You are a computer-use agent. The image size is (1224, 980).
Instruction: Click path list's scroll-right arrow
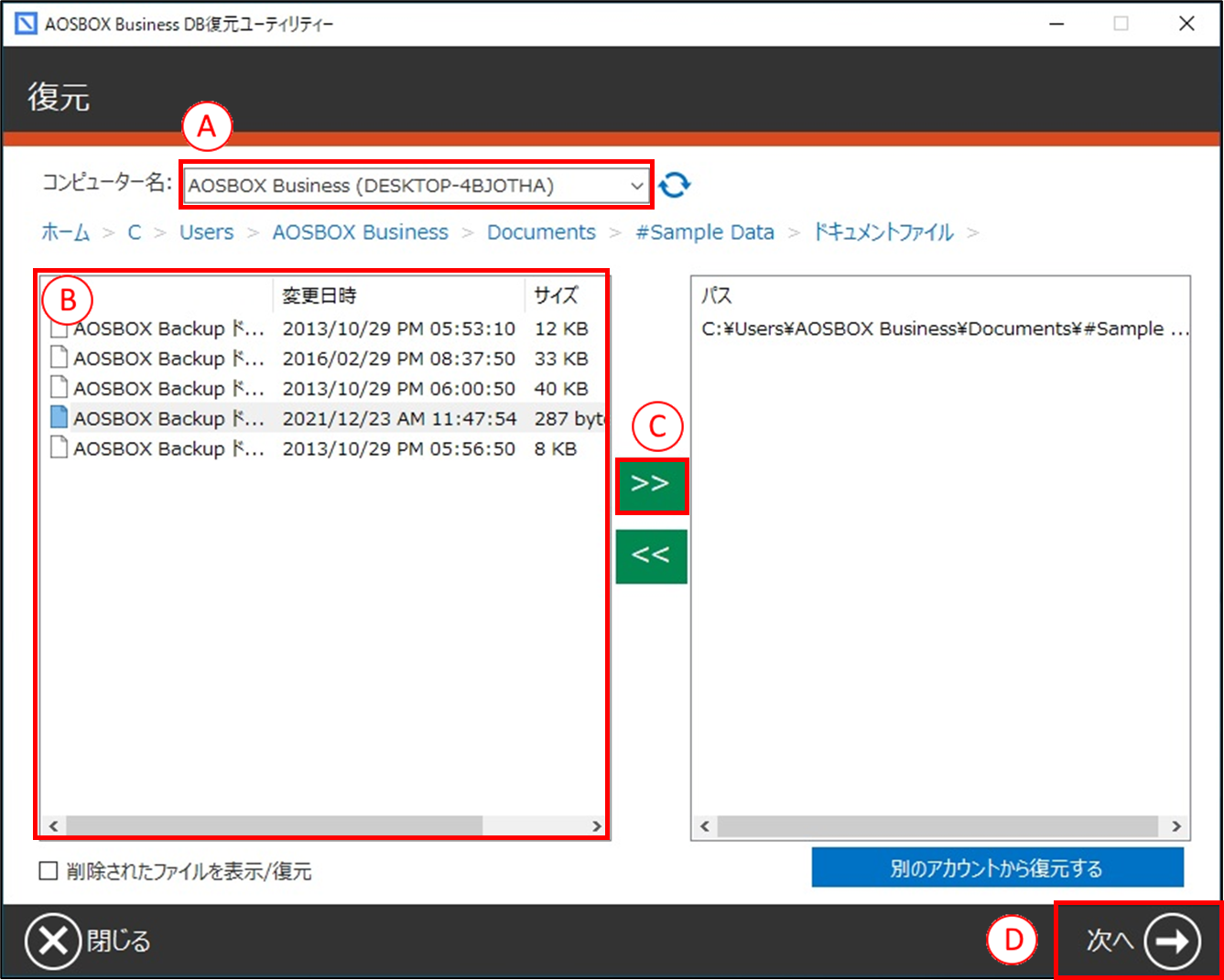[1176, 826]
